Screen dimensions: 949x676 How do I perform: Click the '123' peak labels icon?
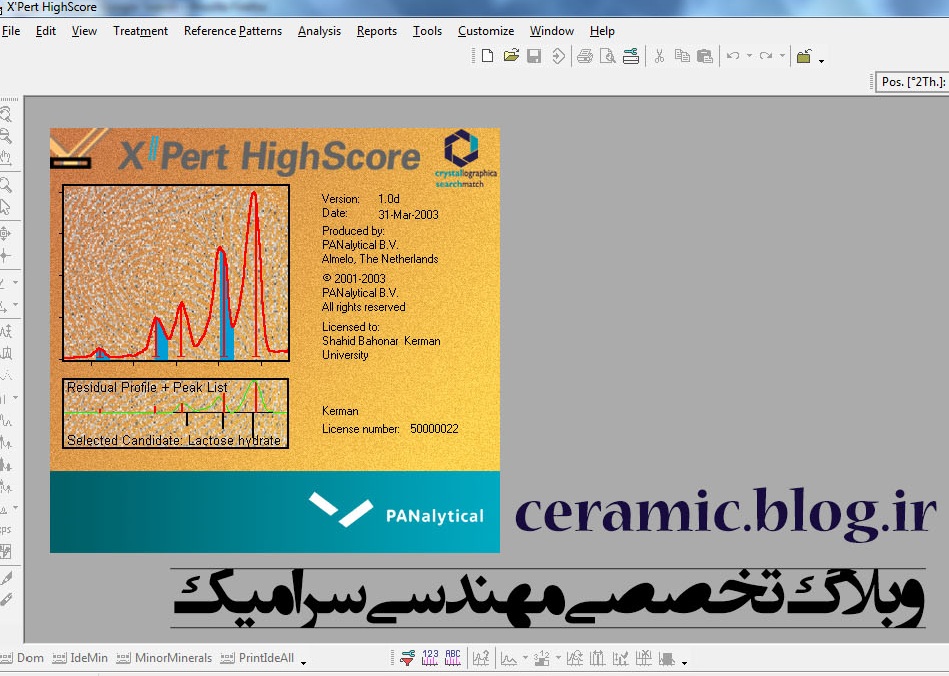(430, 658)
